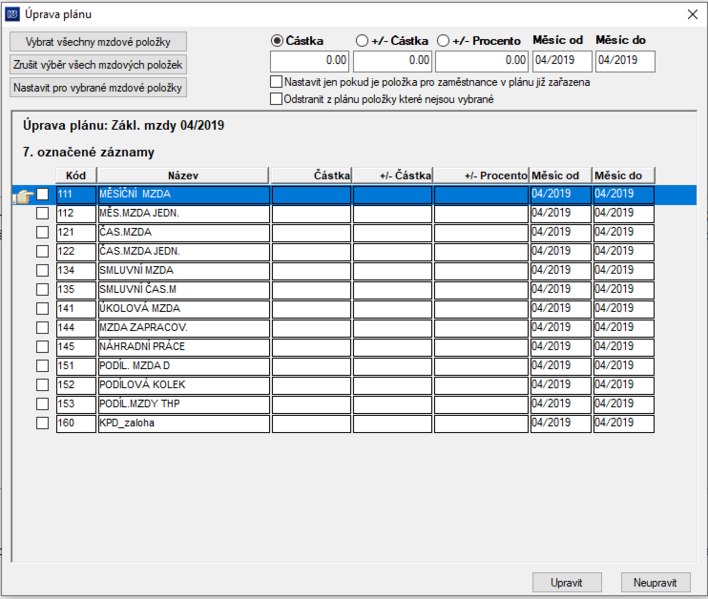Screen dimensions: 708x599
Task: Click the top Měsíc od input field
Action: (562, 61)
